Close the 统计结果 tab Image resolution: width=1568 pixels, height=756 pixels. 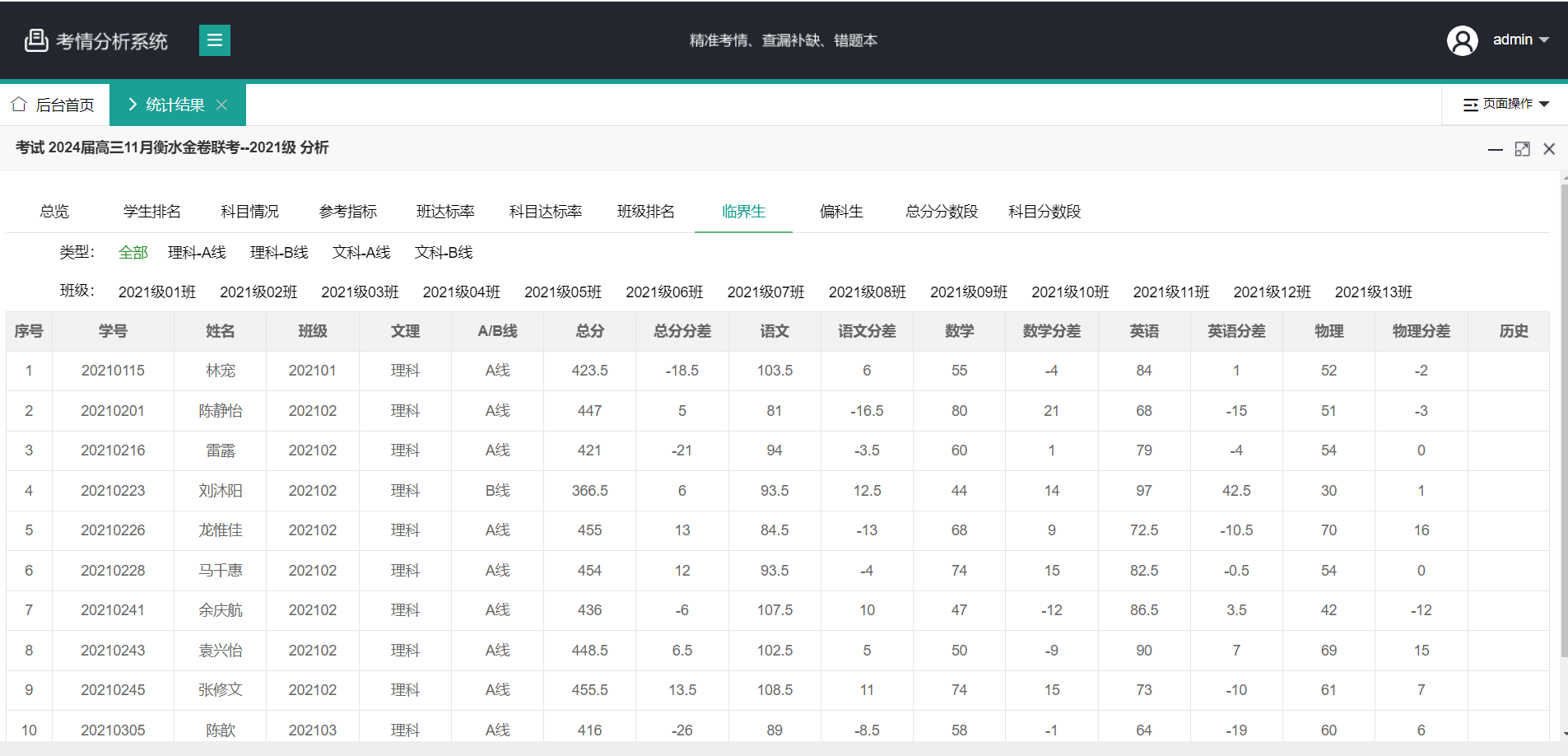(x=221, y=105)
